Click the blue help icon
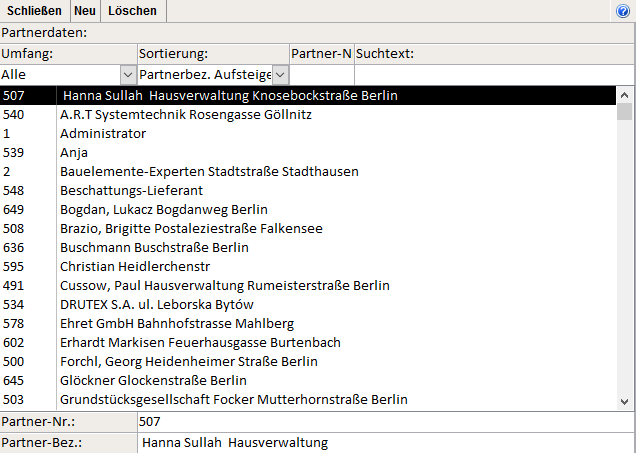This screenshot has width=636, height=453. 623,11
